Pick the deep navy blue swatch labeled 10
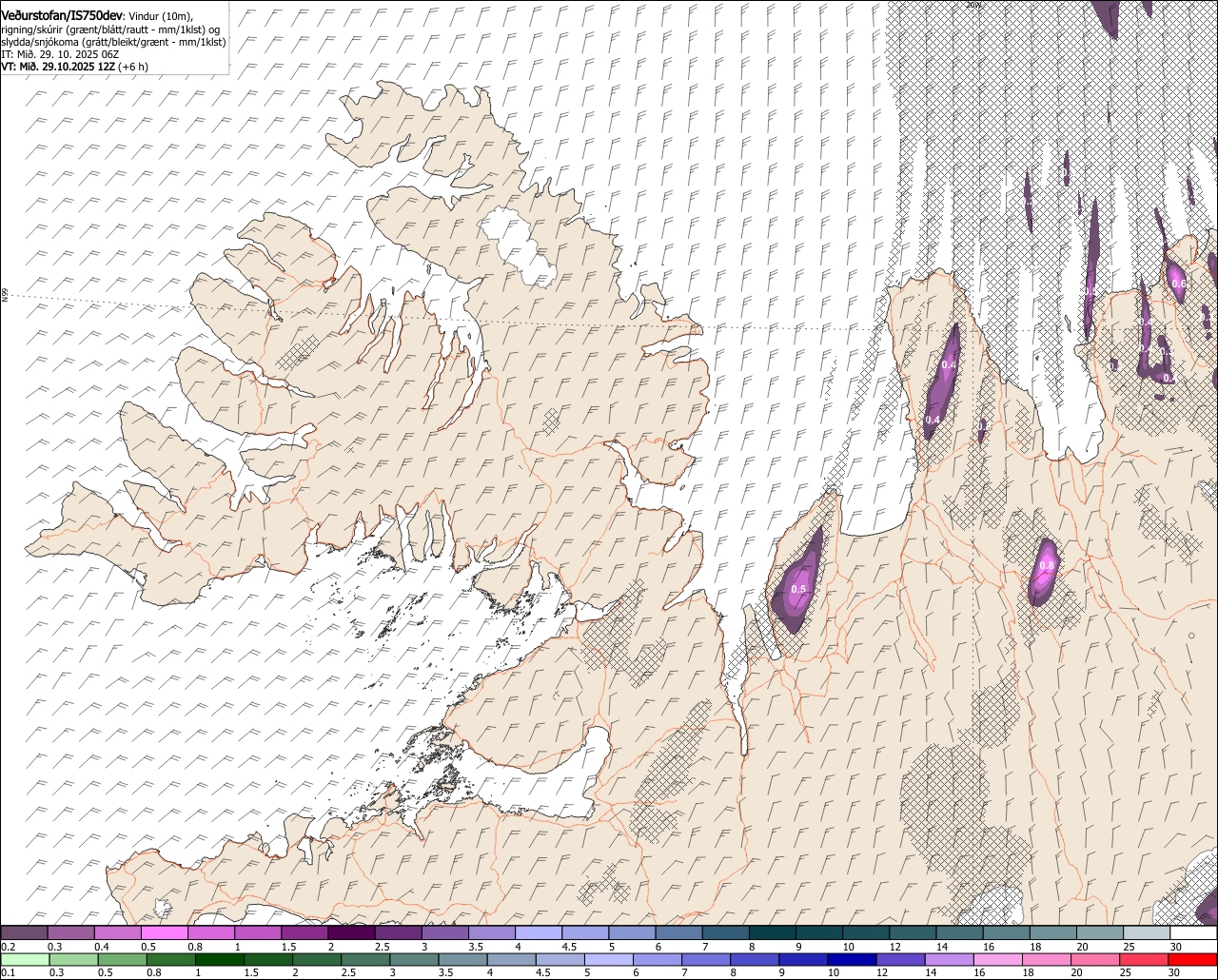This screenshot has width=1218, height=980. (850, 959)
